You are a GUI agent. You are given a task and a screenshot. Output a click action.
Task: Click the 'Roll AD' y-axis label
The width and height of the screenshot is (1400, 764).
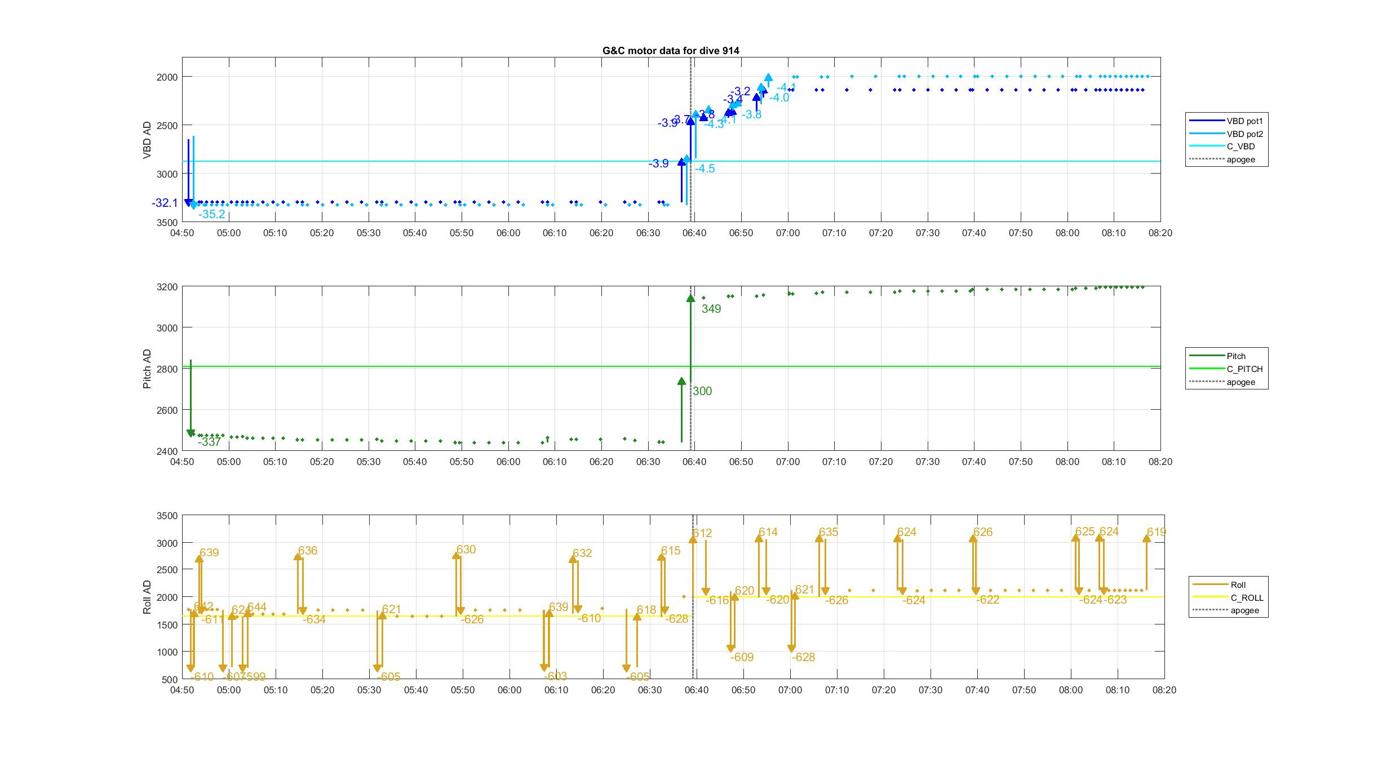[148, 597]
